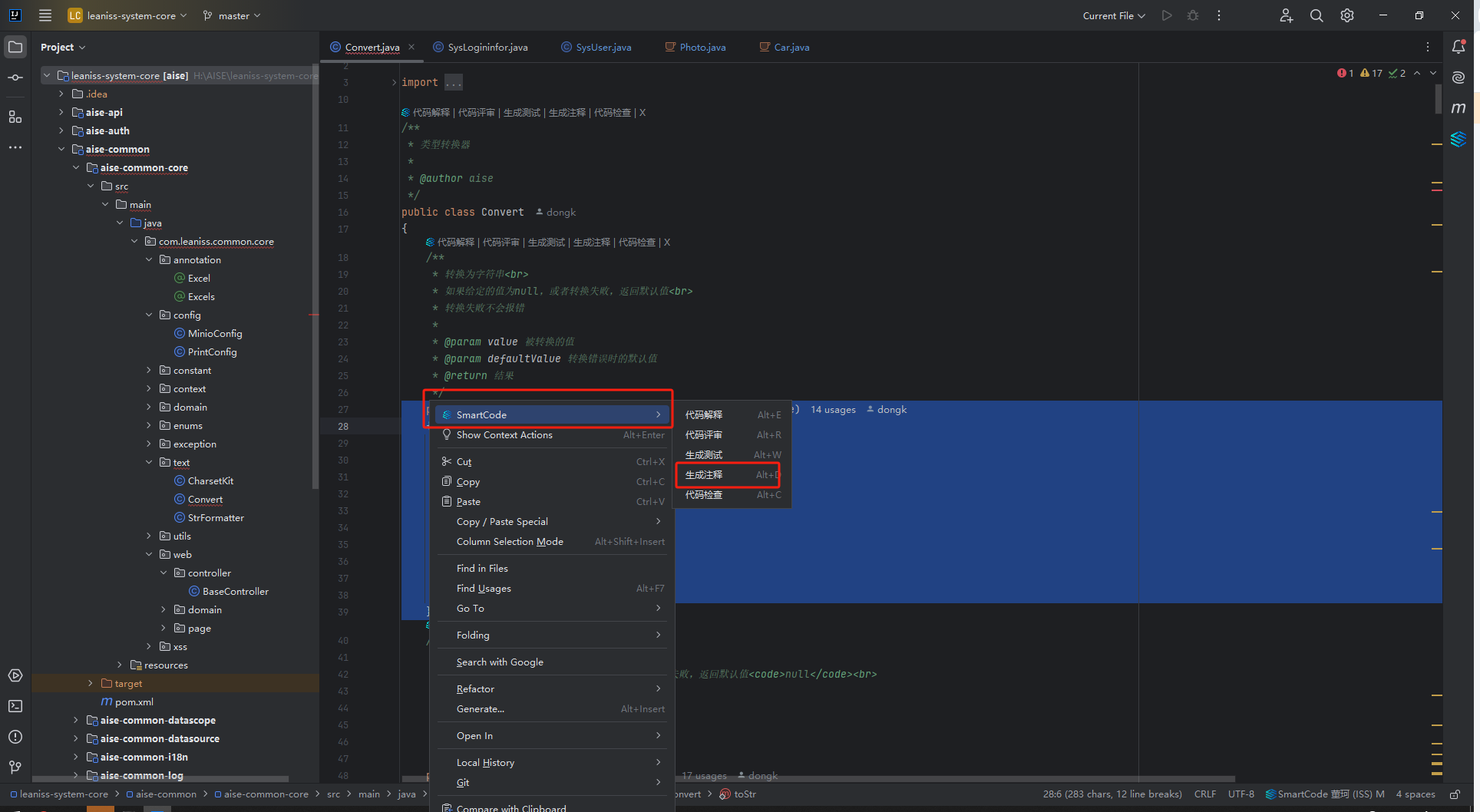Image resolution: width=1480 pixels, height=812 pixels.
Task: Switch to SysLogininfor.java tab
Action: (481, 47)
